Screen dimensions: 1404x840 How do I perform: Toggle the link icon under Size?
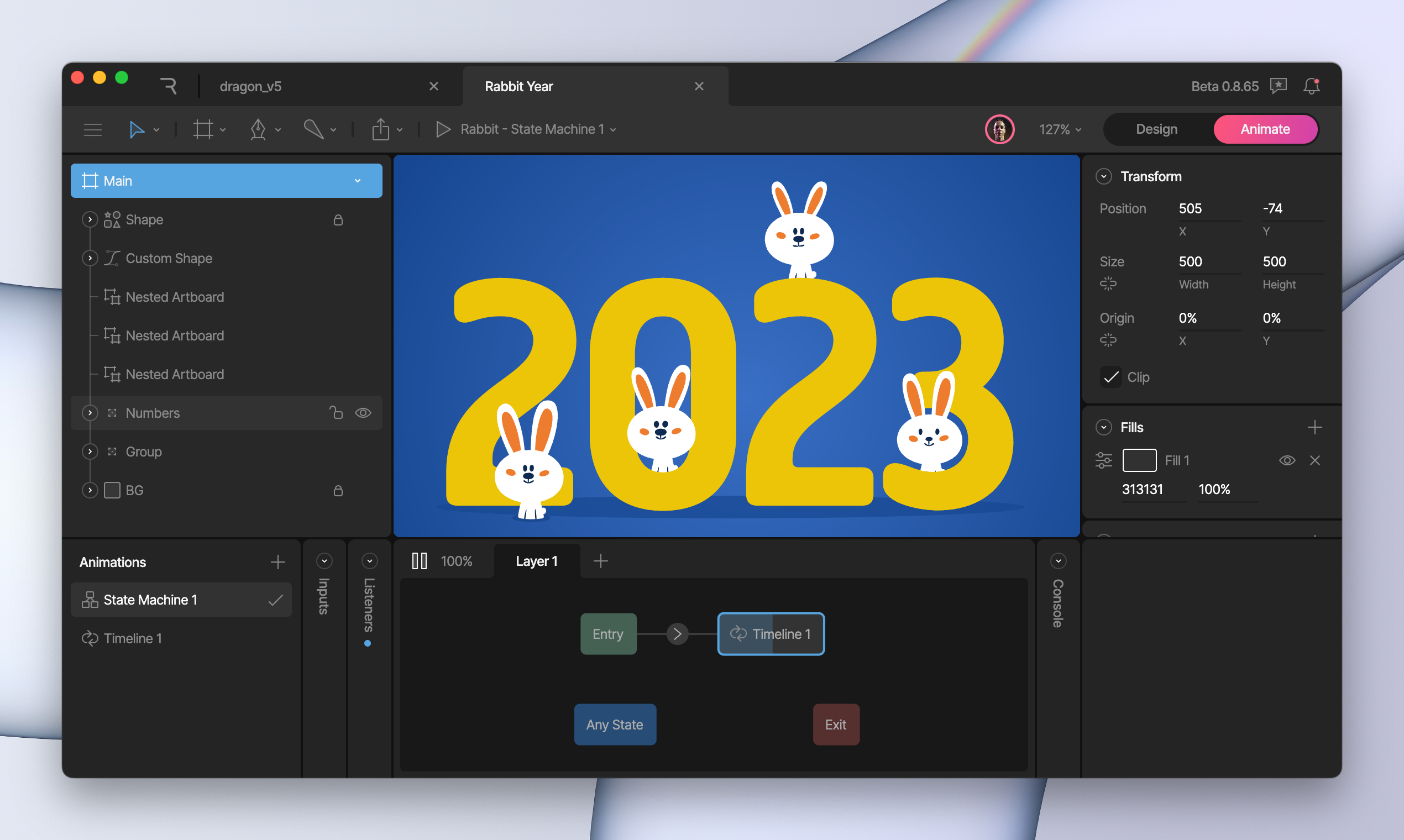point(1108,283)
